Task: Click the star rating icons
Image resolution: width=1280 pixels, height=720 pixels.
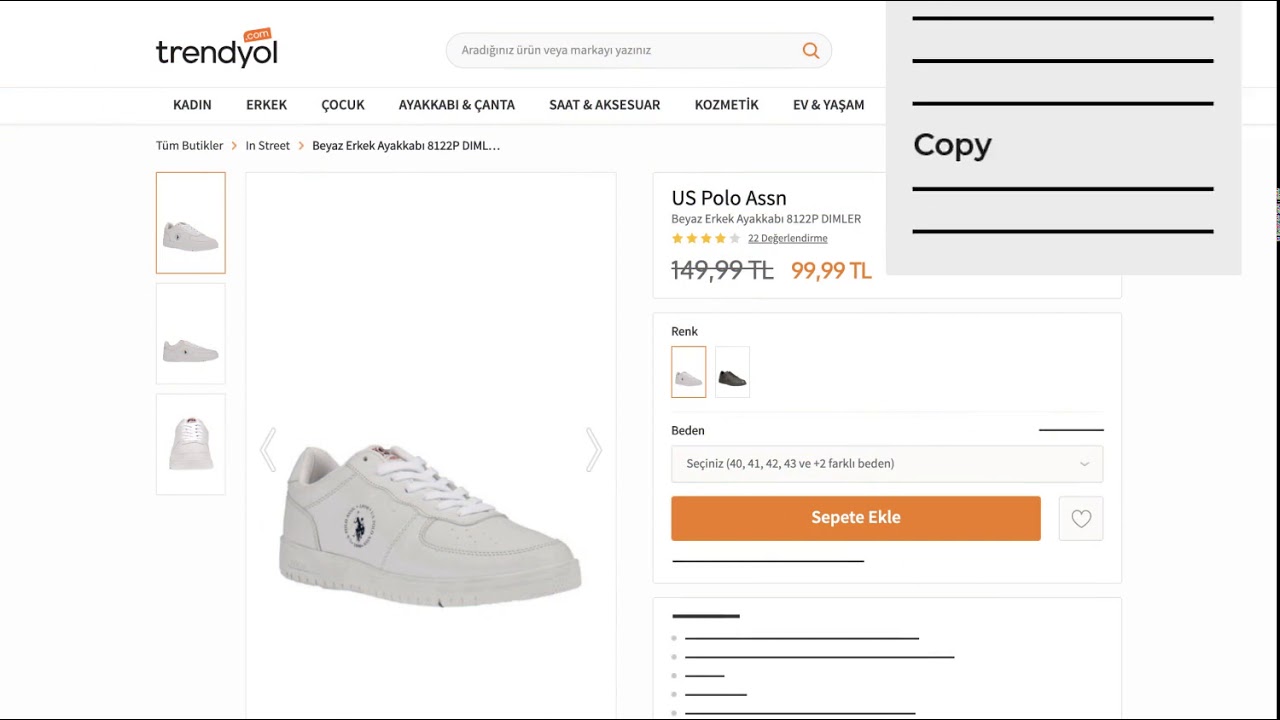Action: (706, 238)
